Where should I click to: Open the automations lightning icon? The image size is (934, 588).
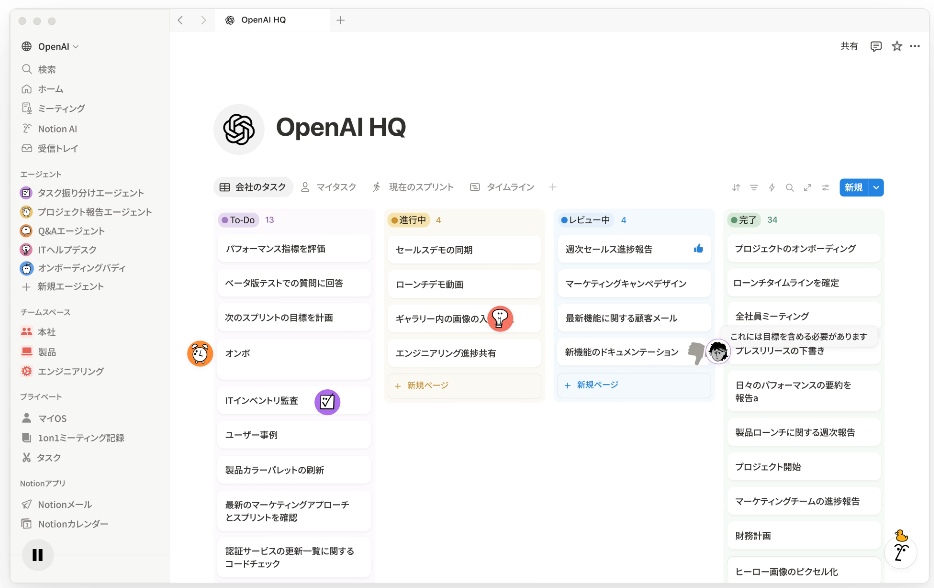pyautogui.click(x=772, y=188)
